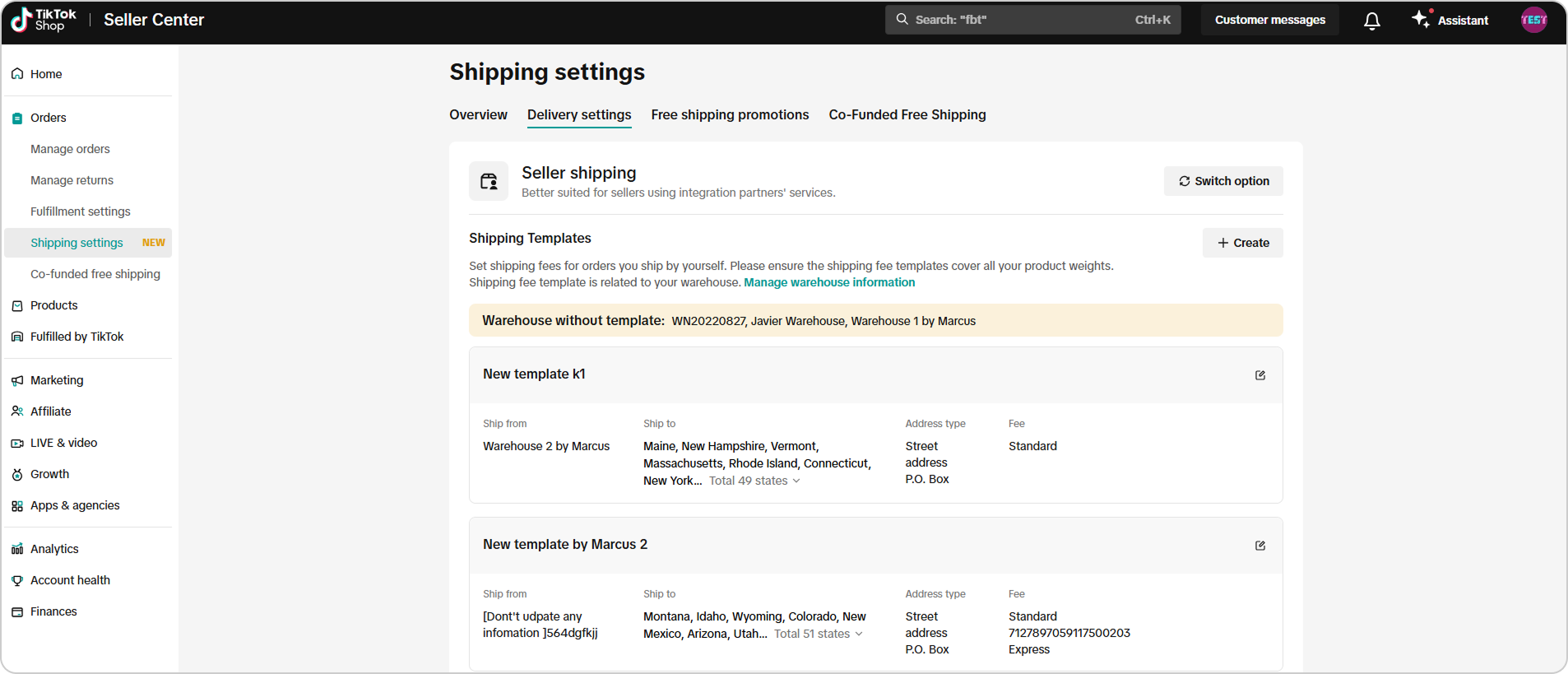Go to Manage returns in sidebar
The height and width of the screenshot is (674, 1568).
click(72, 180)
